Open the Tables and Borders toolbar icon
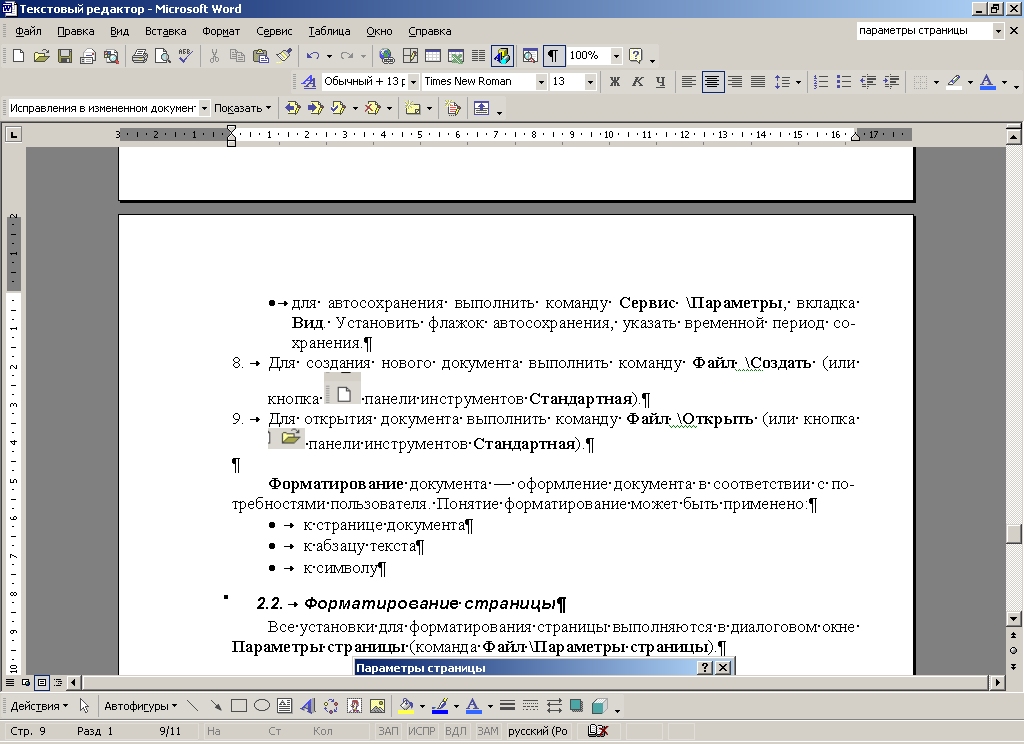 (410, 56)
